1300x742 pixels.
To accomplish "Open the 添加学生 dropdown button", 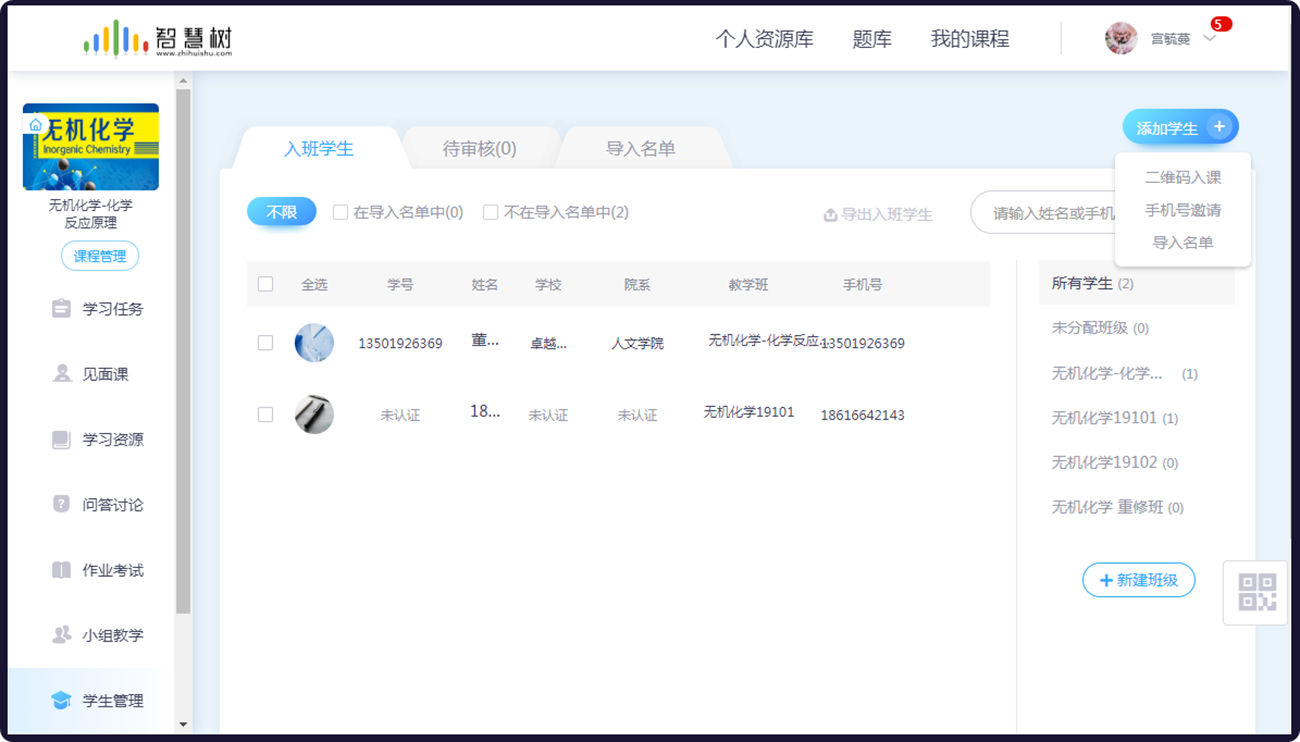I will pyautogui.click(x=1180, y=126).
